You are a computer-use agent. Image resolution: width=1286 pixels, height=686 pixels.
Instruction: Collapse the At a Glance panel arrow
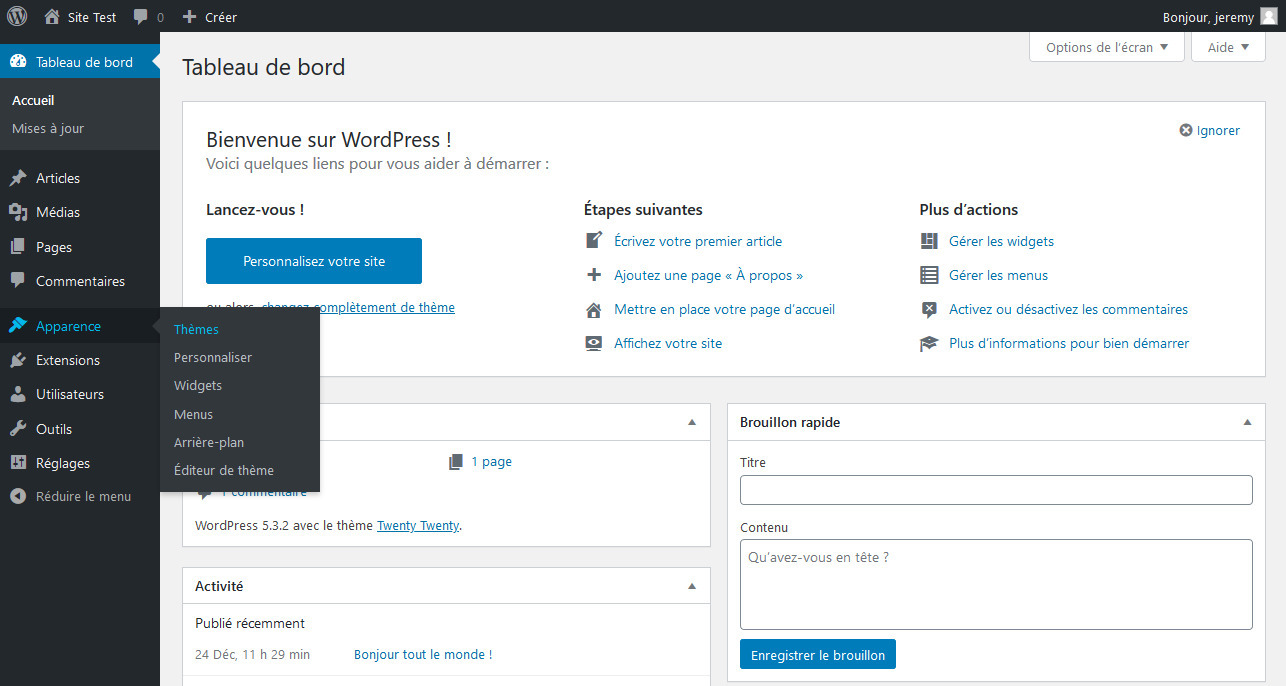point(692,422)
